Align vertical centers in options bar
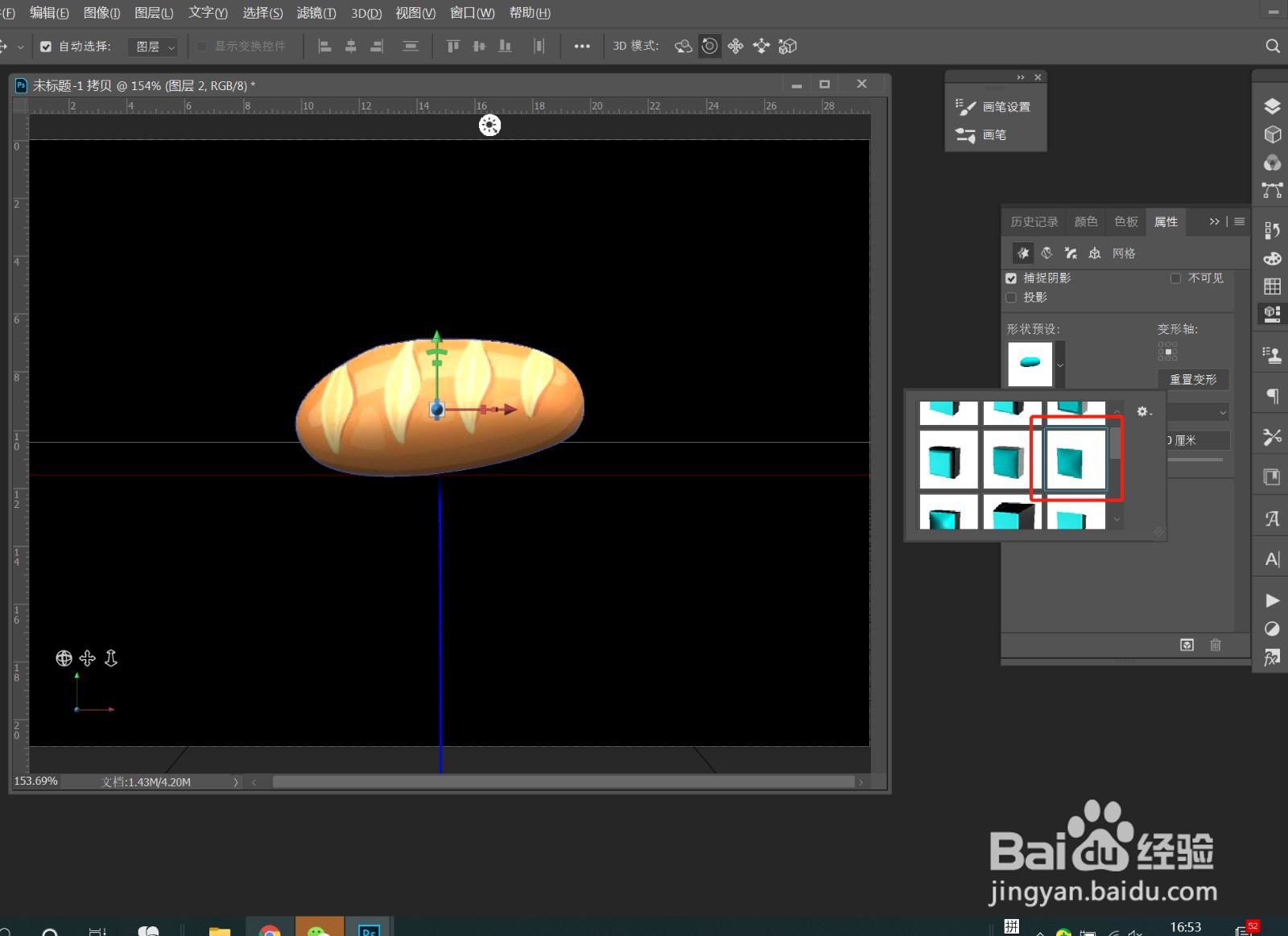This screenshot has width=1288, height=936. tap(479, 46)
